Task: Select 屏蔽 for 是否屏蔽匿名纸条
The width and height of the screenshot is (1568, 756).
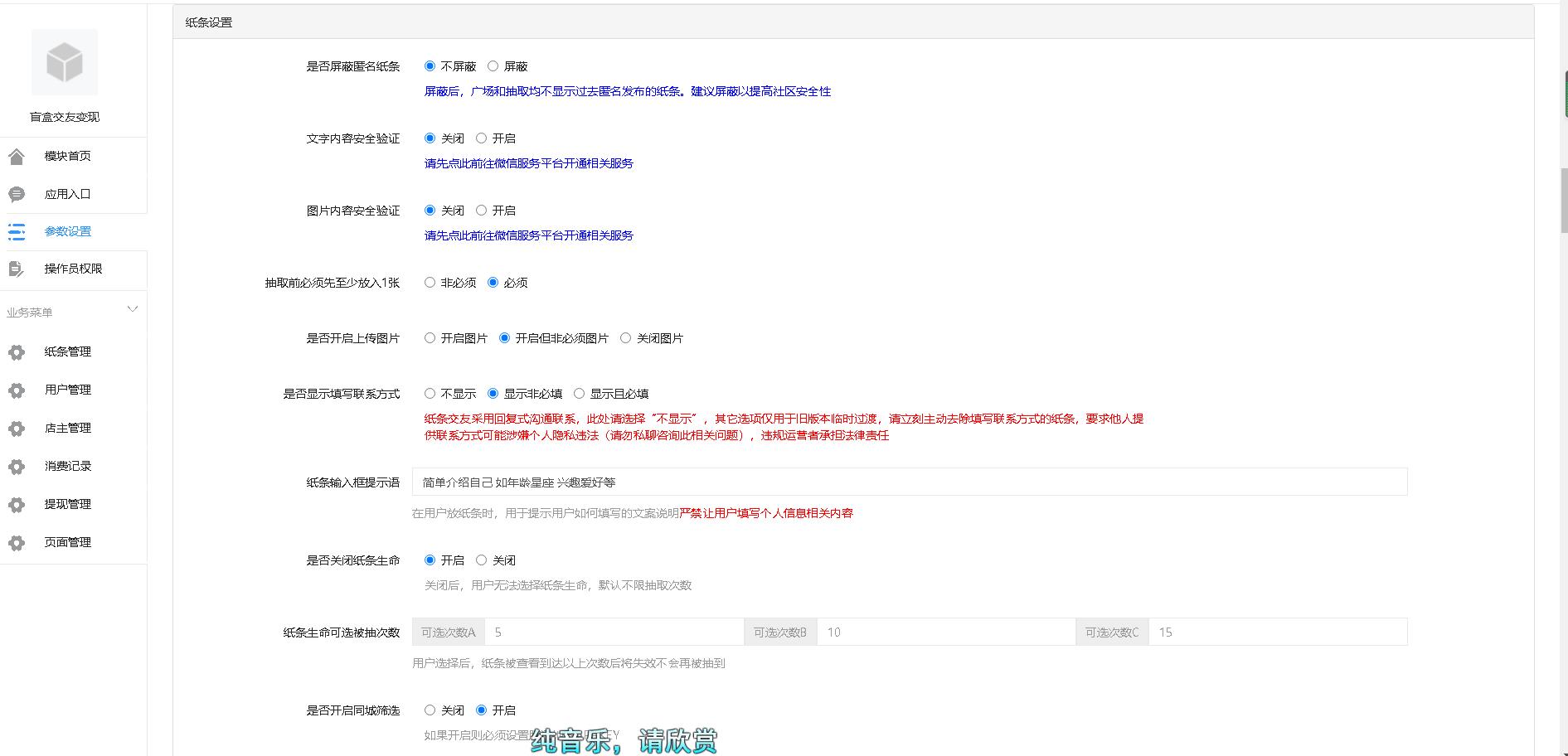Action: 493,65
